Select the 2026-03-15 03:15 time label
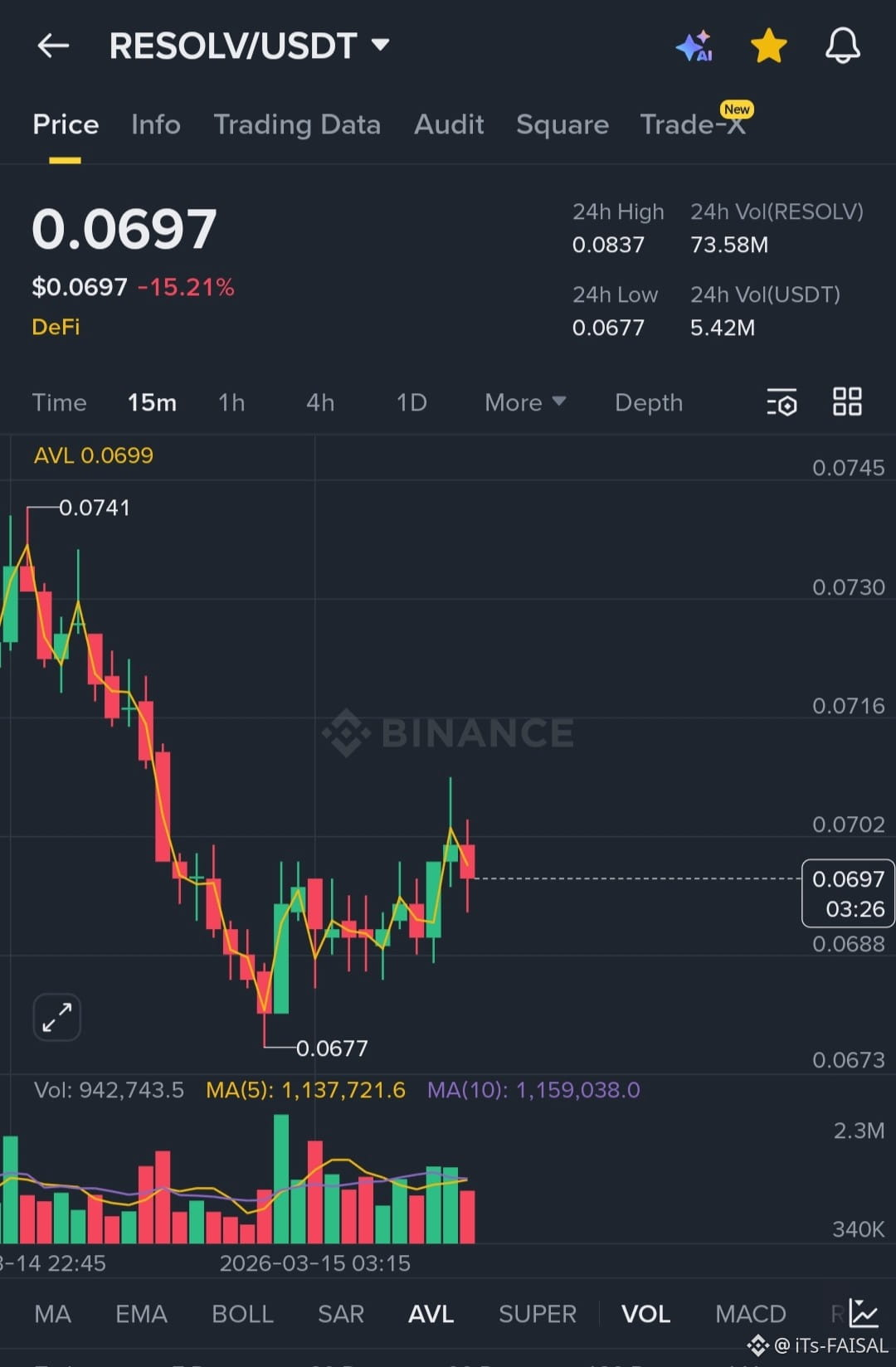Viewport: 896px width, 1367px height. pyautogui.click(x=315, y=1263)
